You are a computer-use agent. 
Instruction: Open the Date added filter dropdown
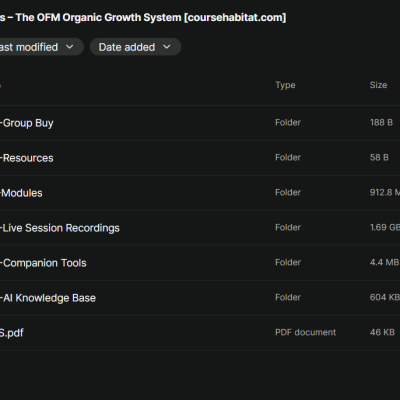click(135, 47)
